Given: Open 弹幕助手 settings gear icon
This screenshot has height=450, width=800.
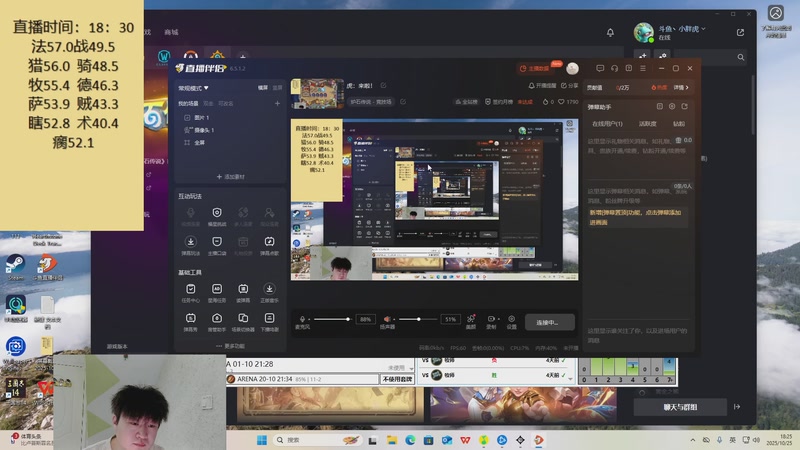Looking at the screenshot, I should 672,107.
